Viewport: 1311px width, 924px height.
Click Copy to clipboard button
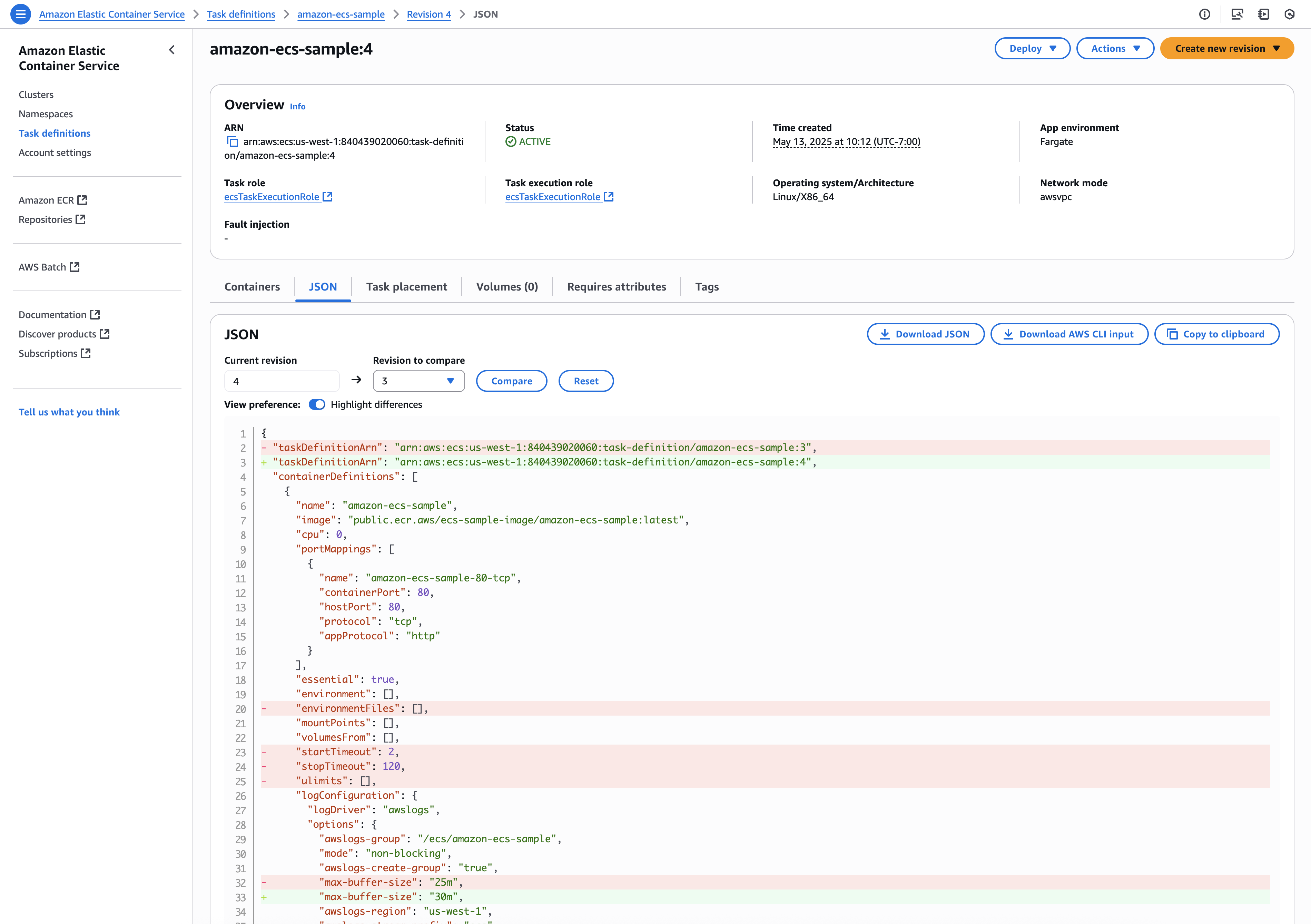[1217, 334]
